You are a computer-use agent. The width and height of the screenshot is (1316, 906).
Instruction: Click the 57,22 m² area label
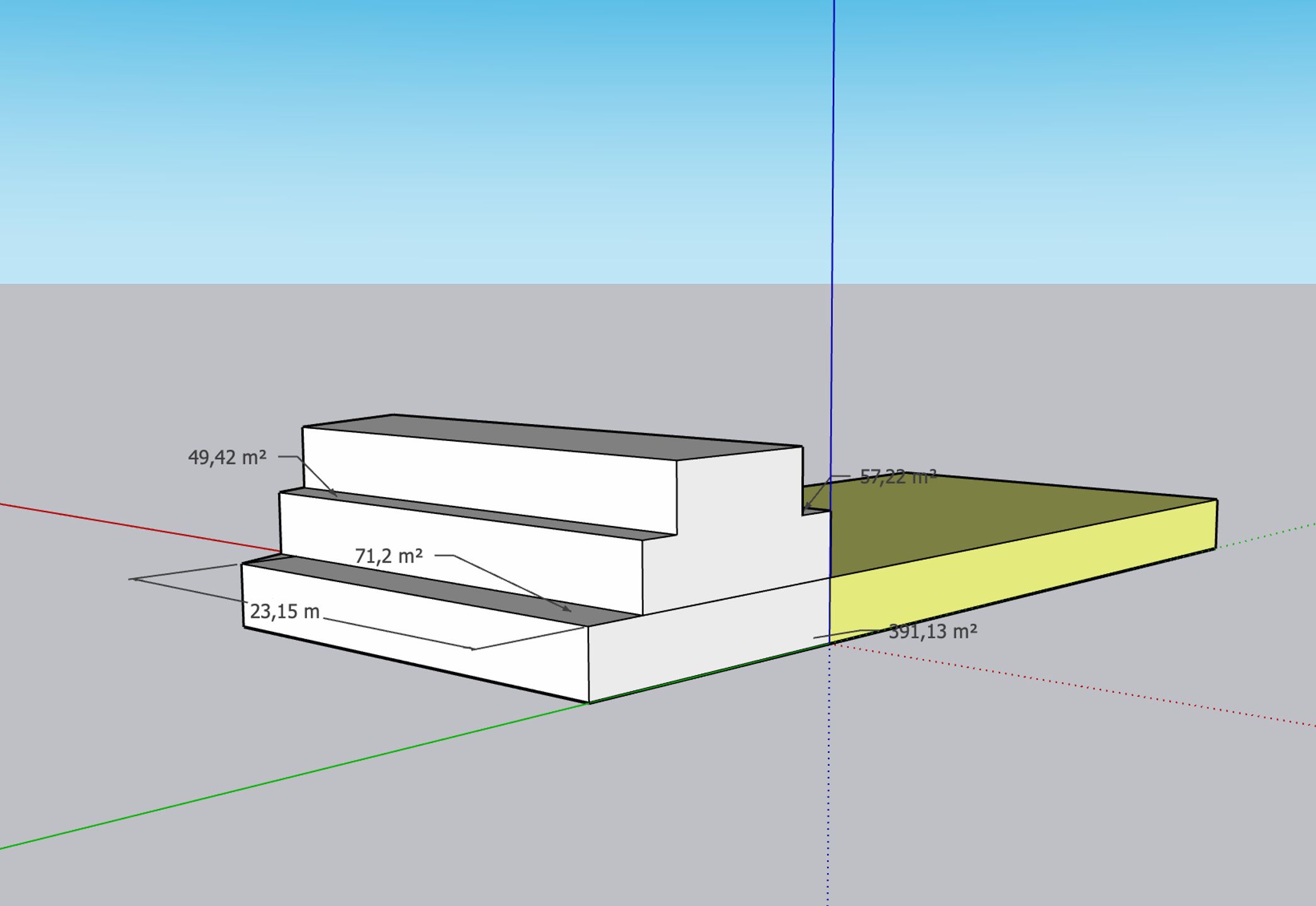(898, 477)
